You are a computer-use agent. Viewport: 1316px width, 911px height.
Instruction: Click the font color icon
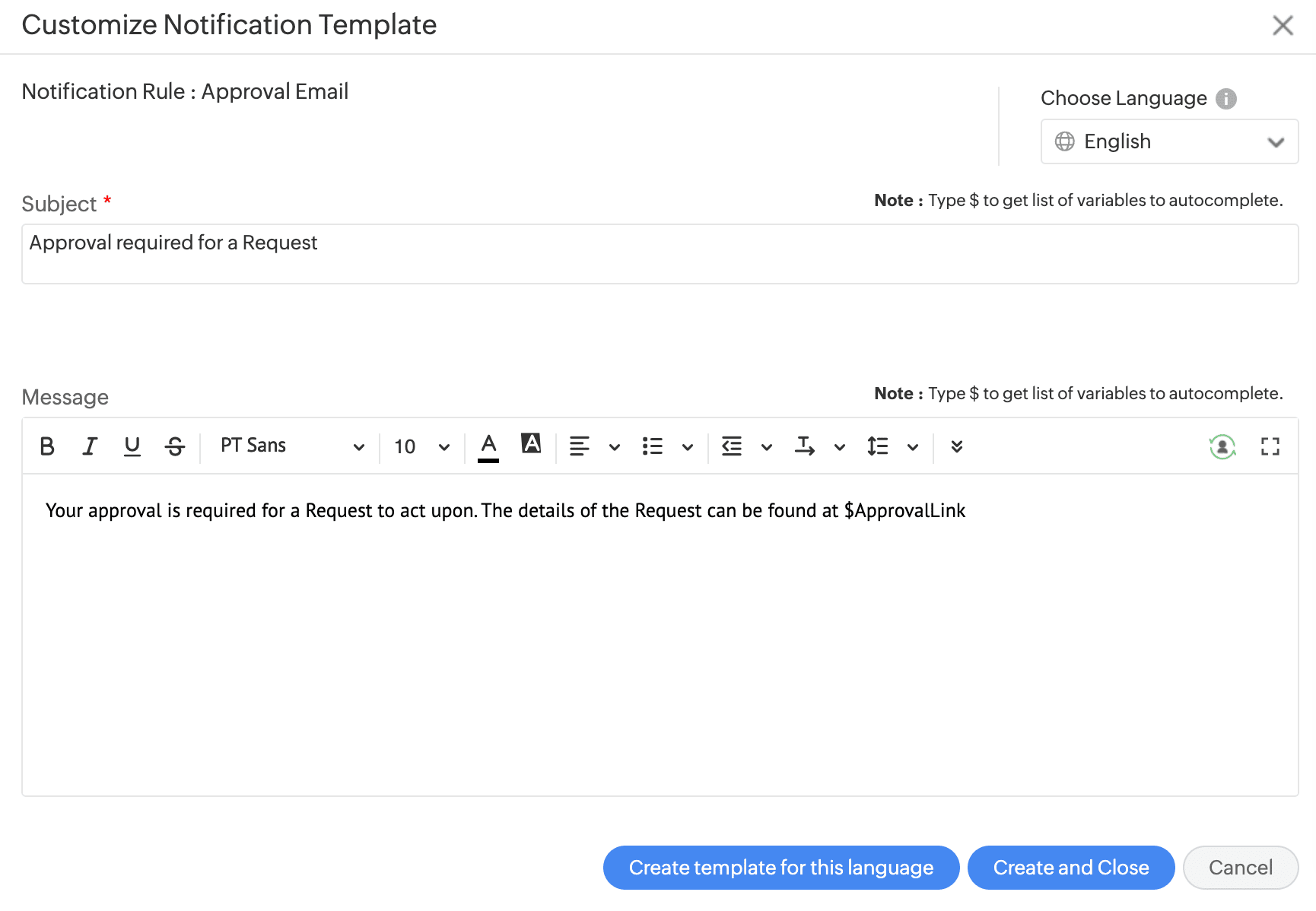point(488,446)
